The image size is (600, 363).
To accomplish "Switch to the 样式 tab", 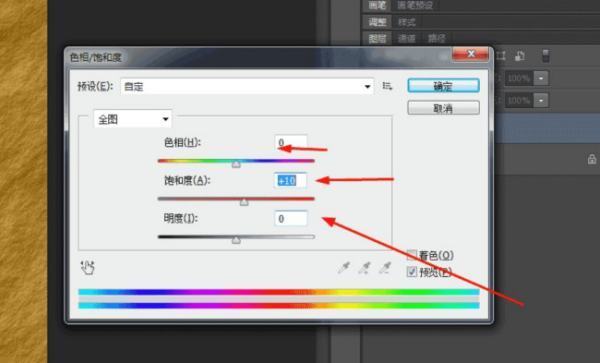I will [x=406, y=22].
